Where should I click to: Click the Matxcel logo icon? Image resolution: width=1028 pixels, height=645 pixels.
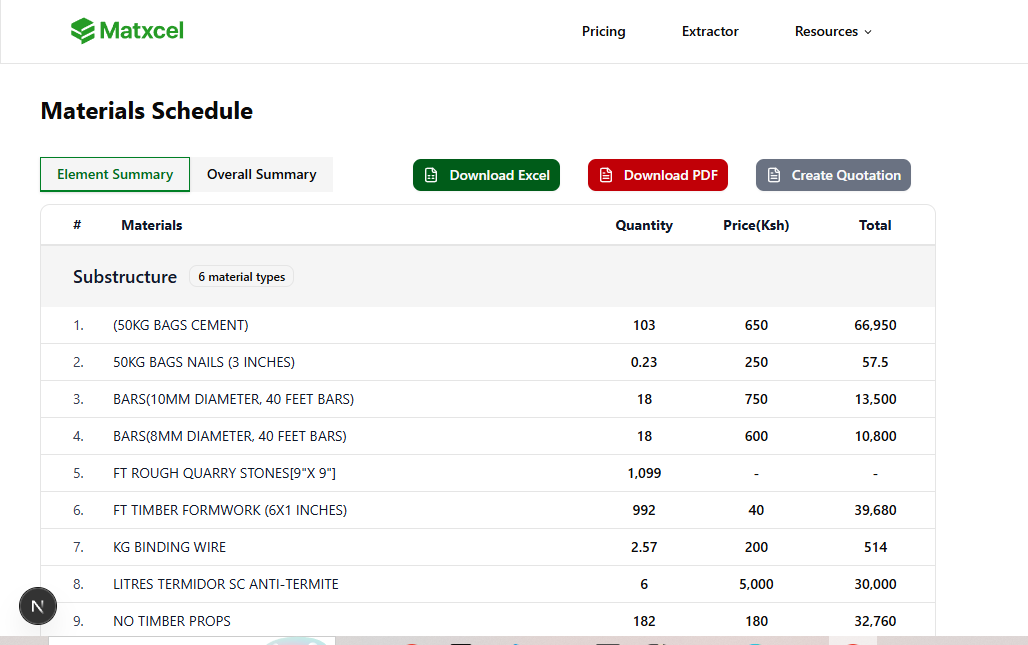[81, 31]
